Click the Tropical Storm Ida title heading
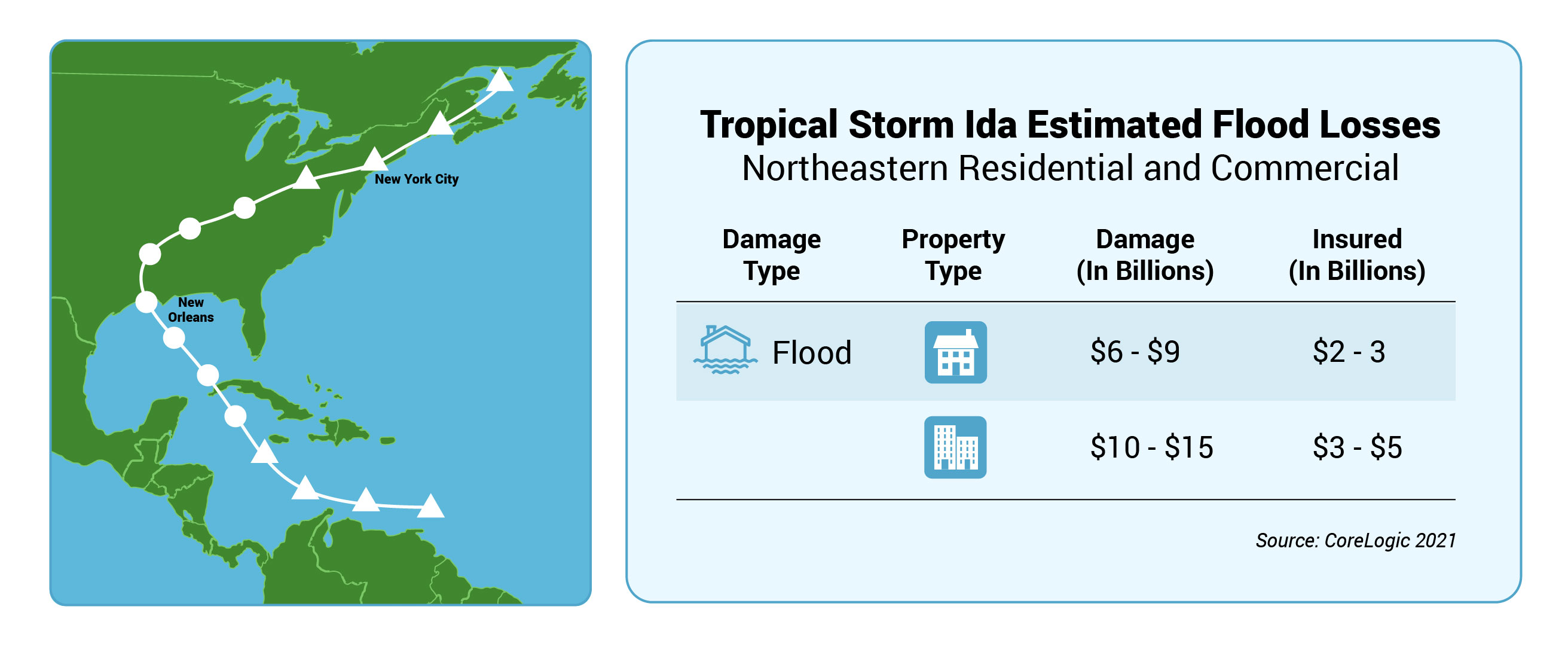Image resolution: width=1568 pixels, height=646 pixels. pyautogui.click(x=1070, y=124)
